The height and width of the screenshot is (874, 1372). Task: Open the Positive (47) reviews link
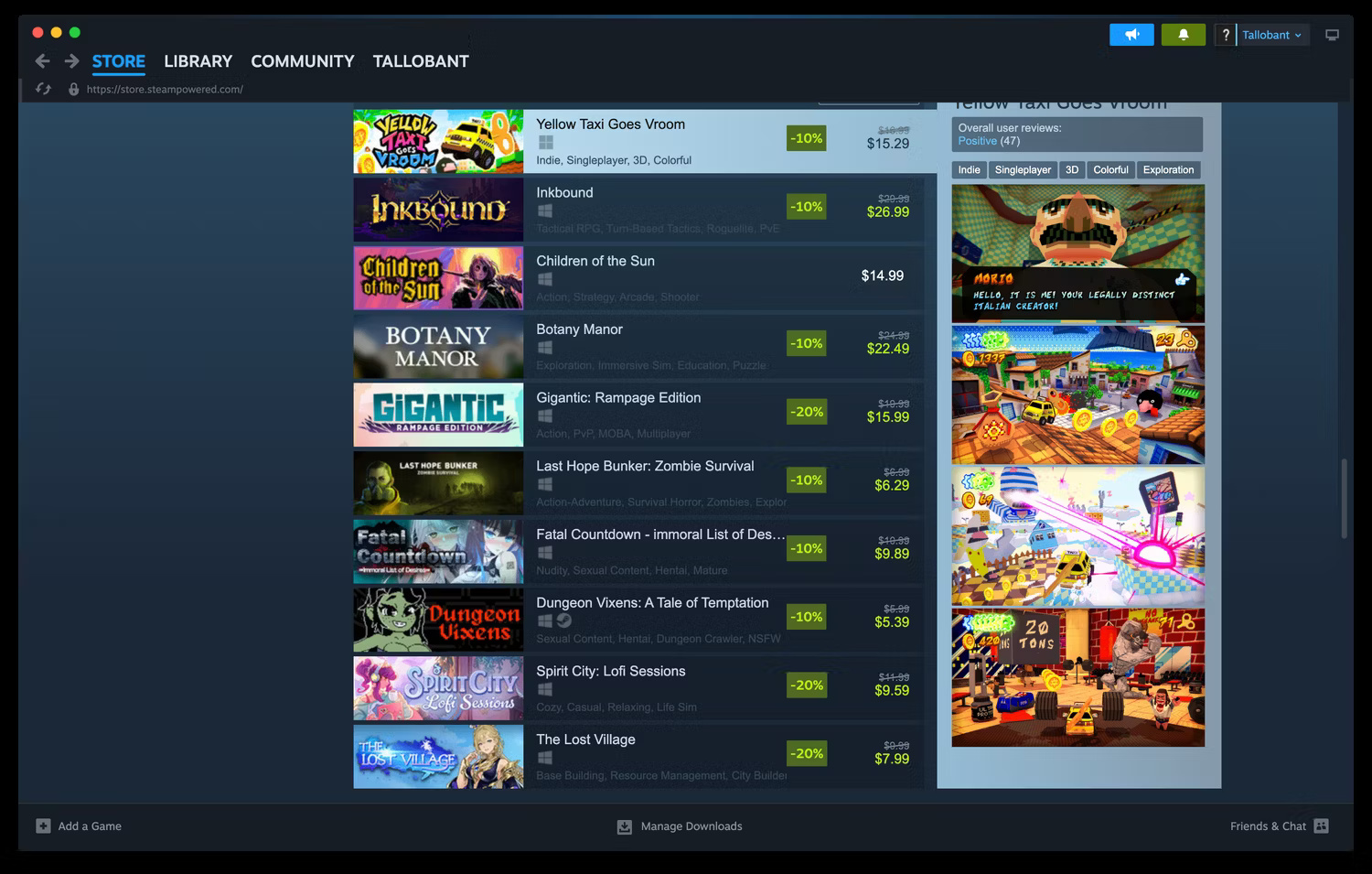click(978, 140)
